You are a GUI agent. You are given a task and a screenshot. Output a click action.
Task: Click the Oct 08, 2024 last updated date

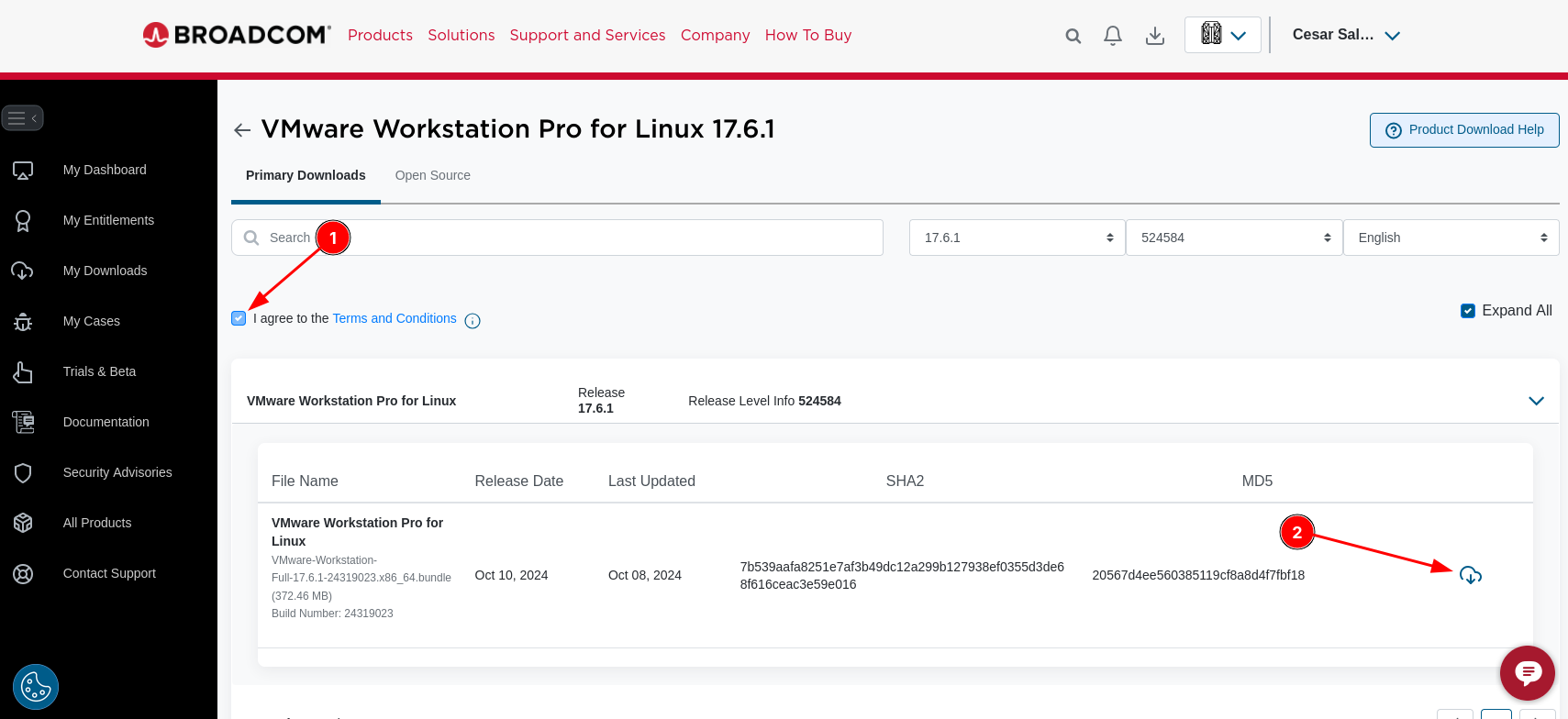click(645, 575)
